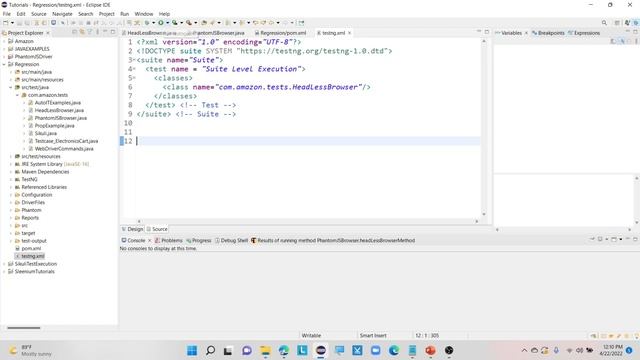The image size is (640, 360).
Task: Collapse the src/test/java folder
Action: pyautogui.click(x=11, y=87)
